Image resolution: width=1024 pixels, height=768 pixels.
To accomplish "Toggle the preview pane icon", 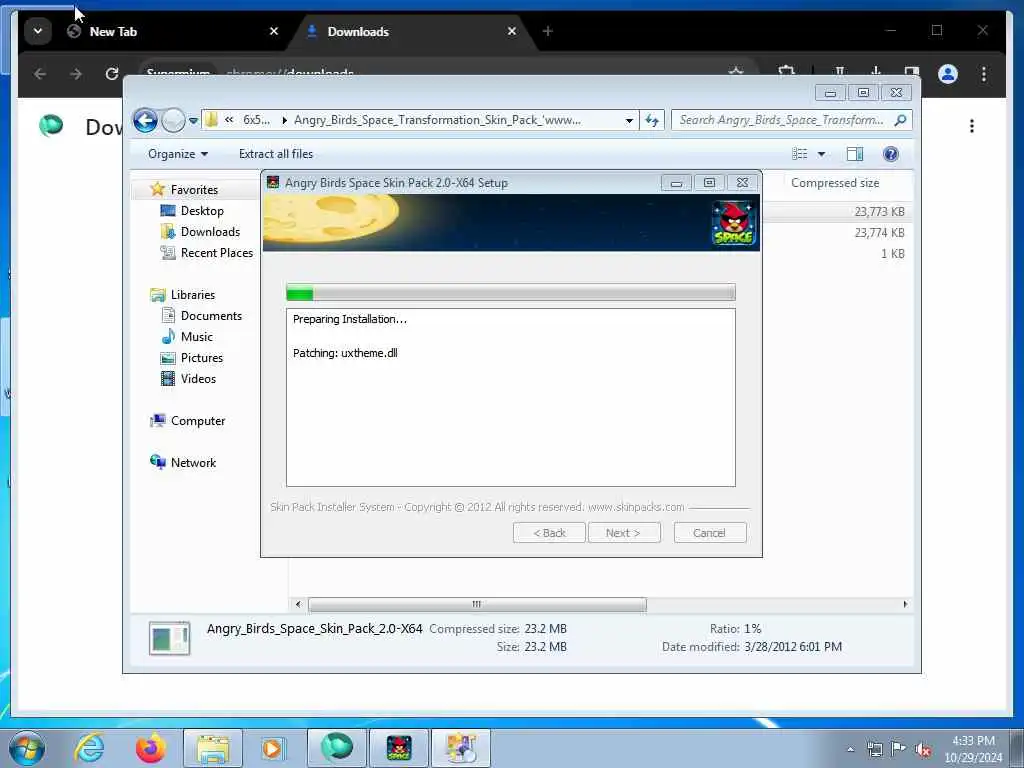I will (x=855, y=154).
